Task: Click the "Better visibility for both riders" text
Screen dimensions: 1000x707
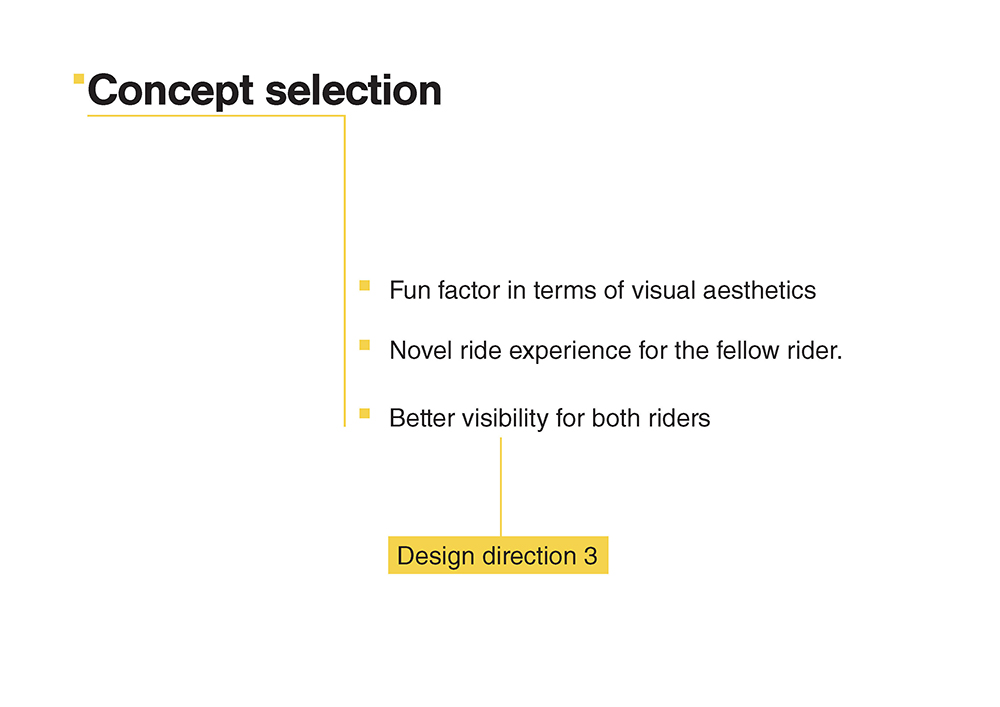Action: coord(549,418)
